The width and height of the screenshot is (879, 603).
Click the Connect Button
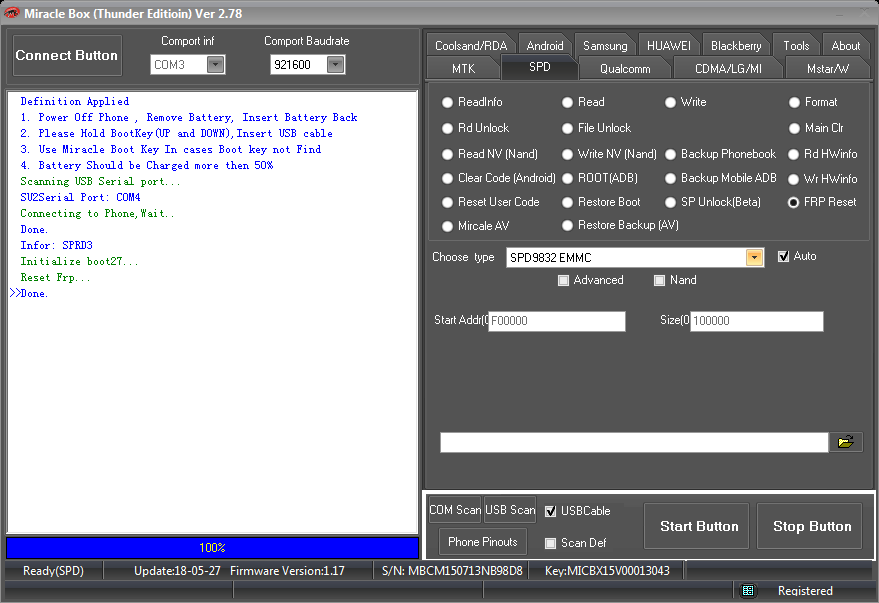(67, 55)
